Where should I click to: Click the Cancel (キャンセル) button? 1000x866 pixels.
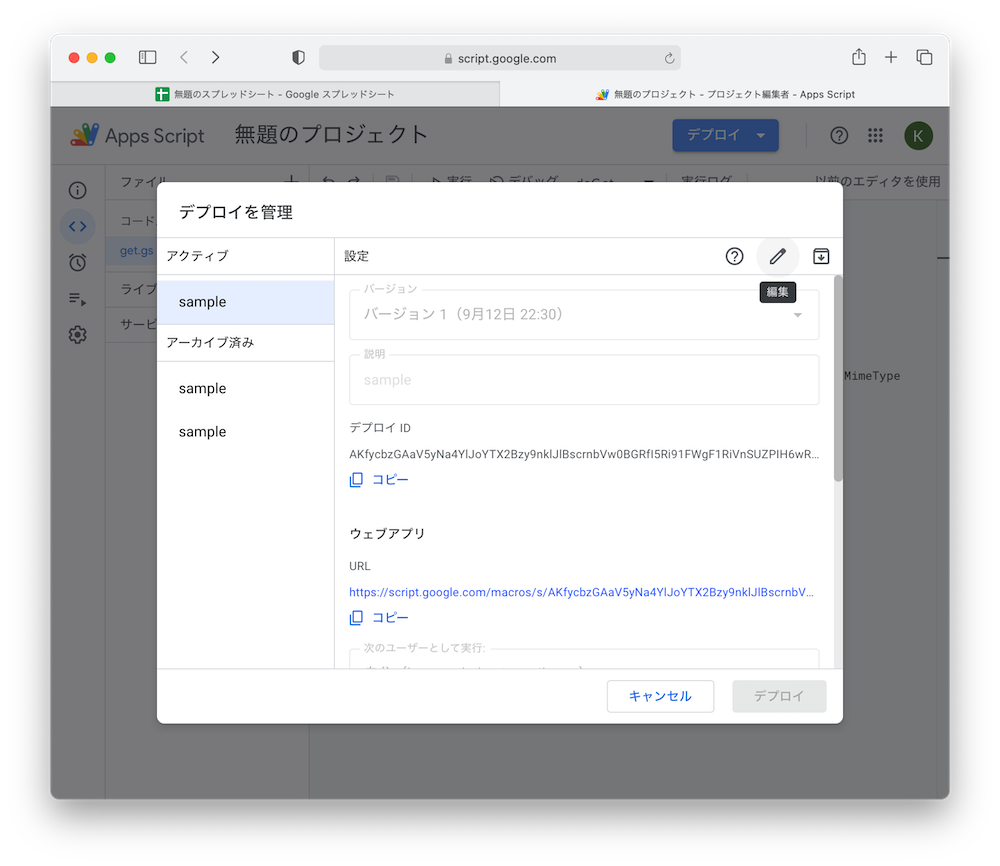click(x=660, y=696)
